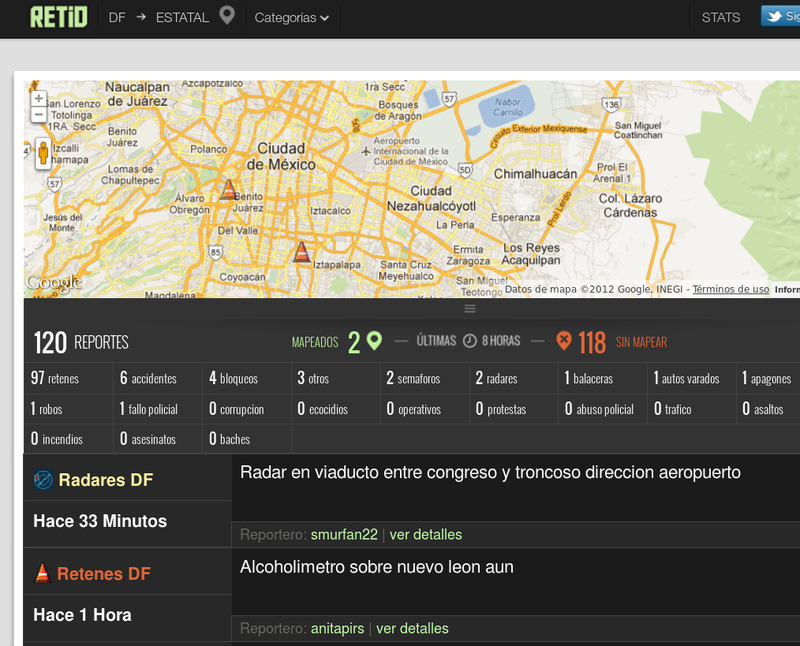Click the RETIO logo
Screen dimensions: 800x646
59,17
